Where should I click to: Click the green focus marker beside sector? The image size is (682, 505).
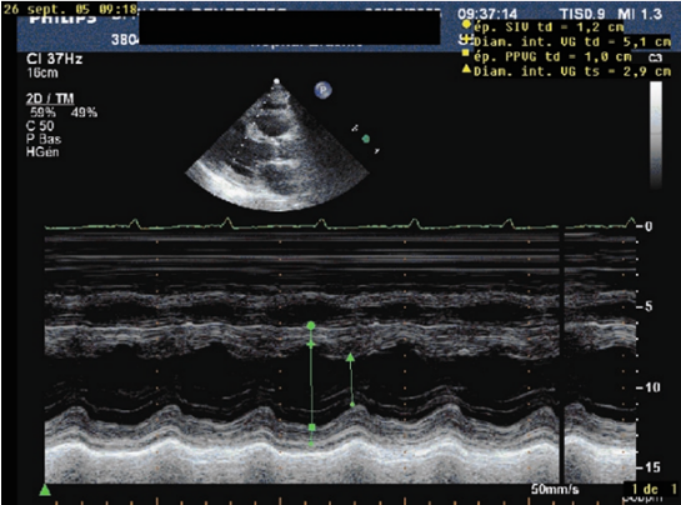(x=366, y=139)
